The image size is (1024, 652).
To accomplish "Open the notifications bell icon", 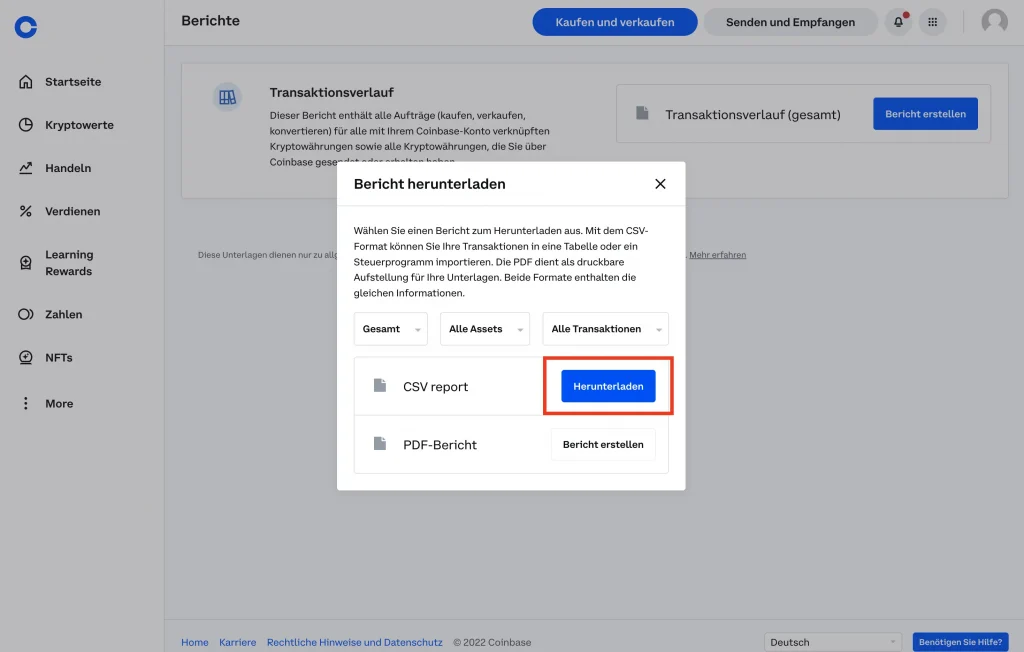I will [x=898, y=22].
